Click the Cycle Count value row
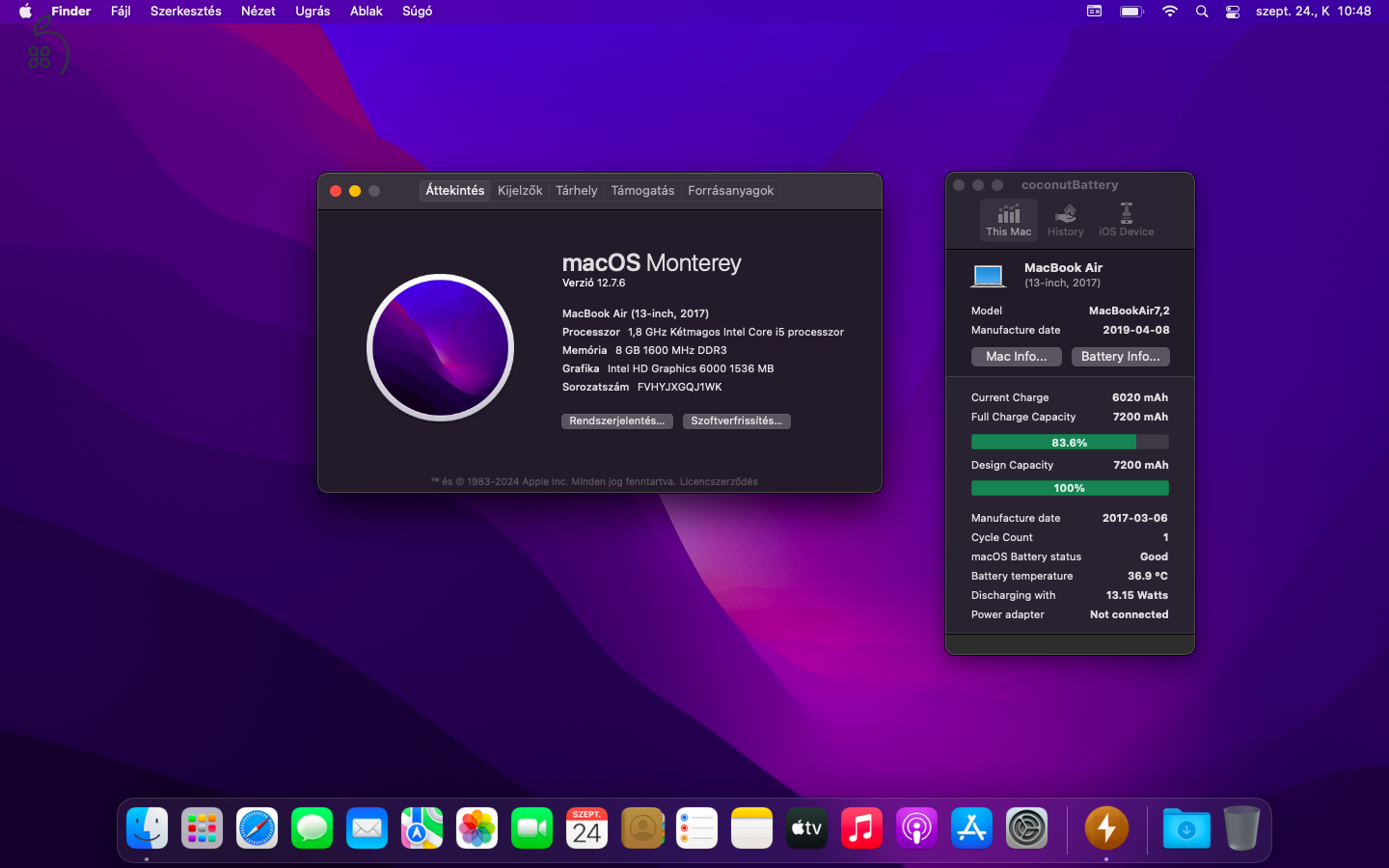Viewport: 1389px width, 868px height. tap(1070, 538)
